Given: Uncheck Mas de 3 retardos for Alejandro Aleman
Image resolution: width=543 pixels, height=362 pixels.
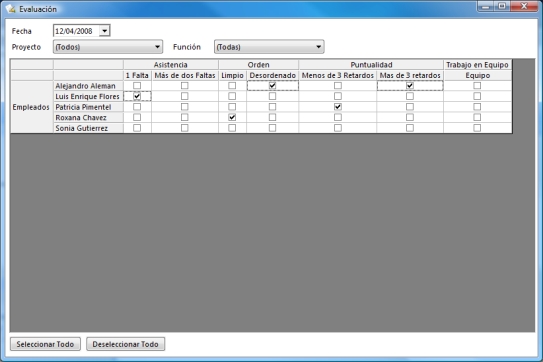Looking at the screenshot, I should point(410,86).
